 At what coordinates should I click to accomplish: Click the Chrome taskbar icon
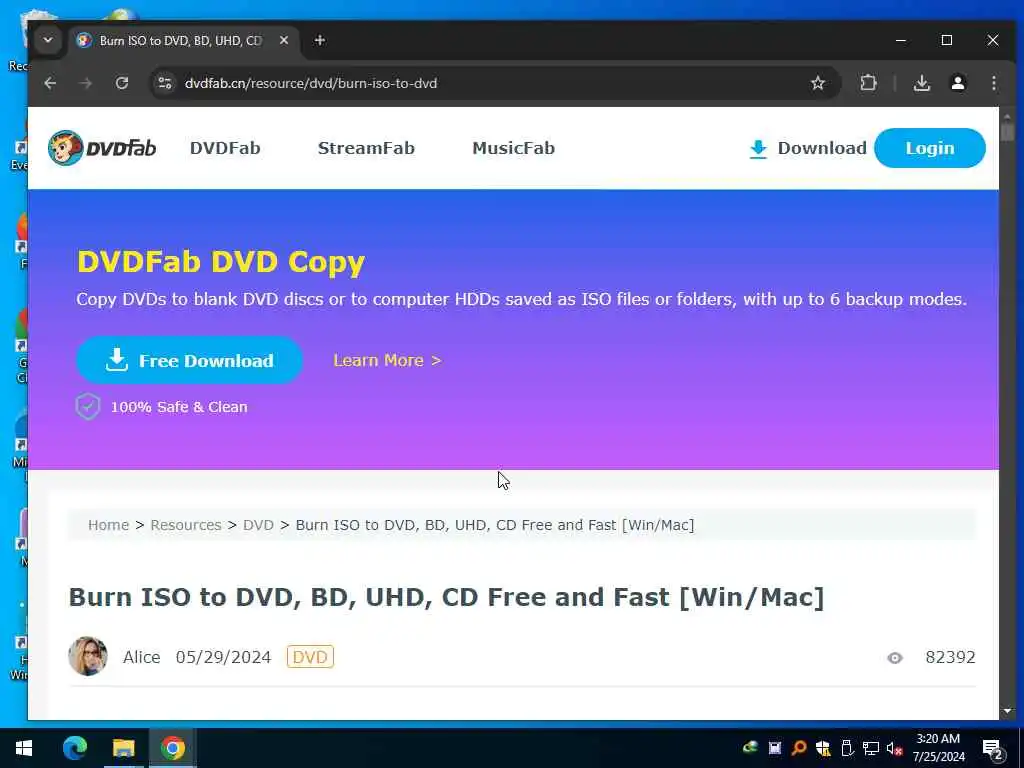(x=173, y=748)
